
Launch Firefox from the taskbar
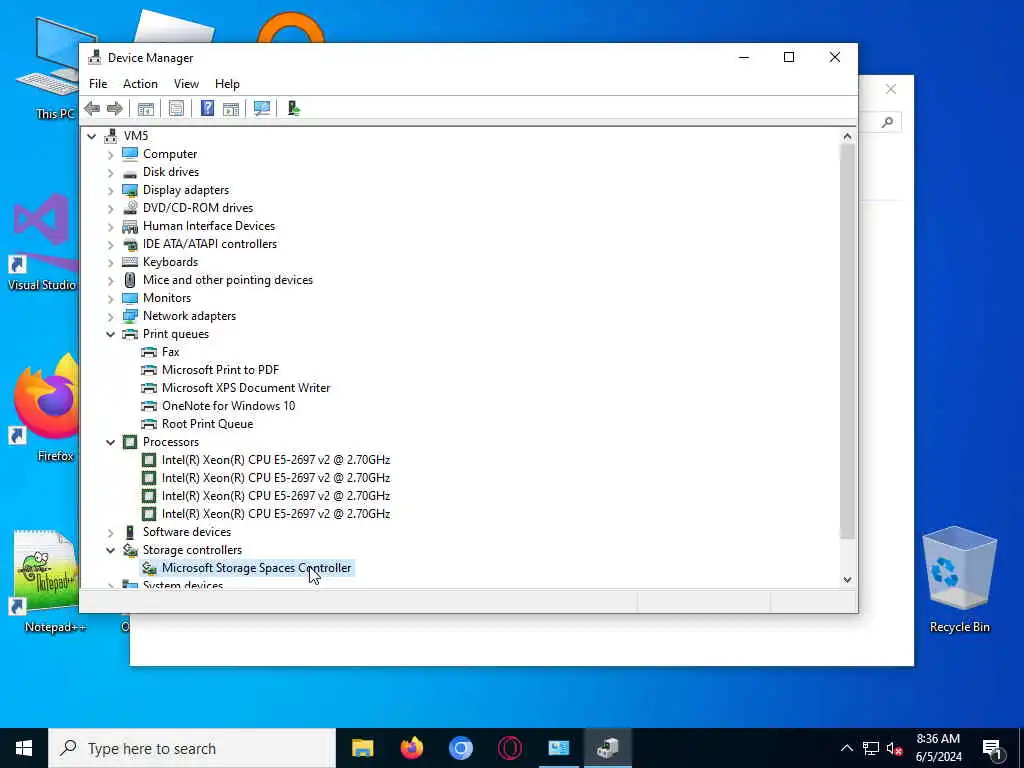click(411, 748)
